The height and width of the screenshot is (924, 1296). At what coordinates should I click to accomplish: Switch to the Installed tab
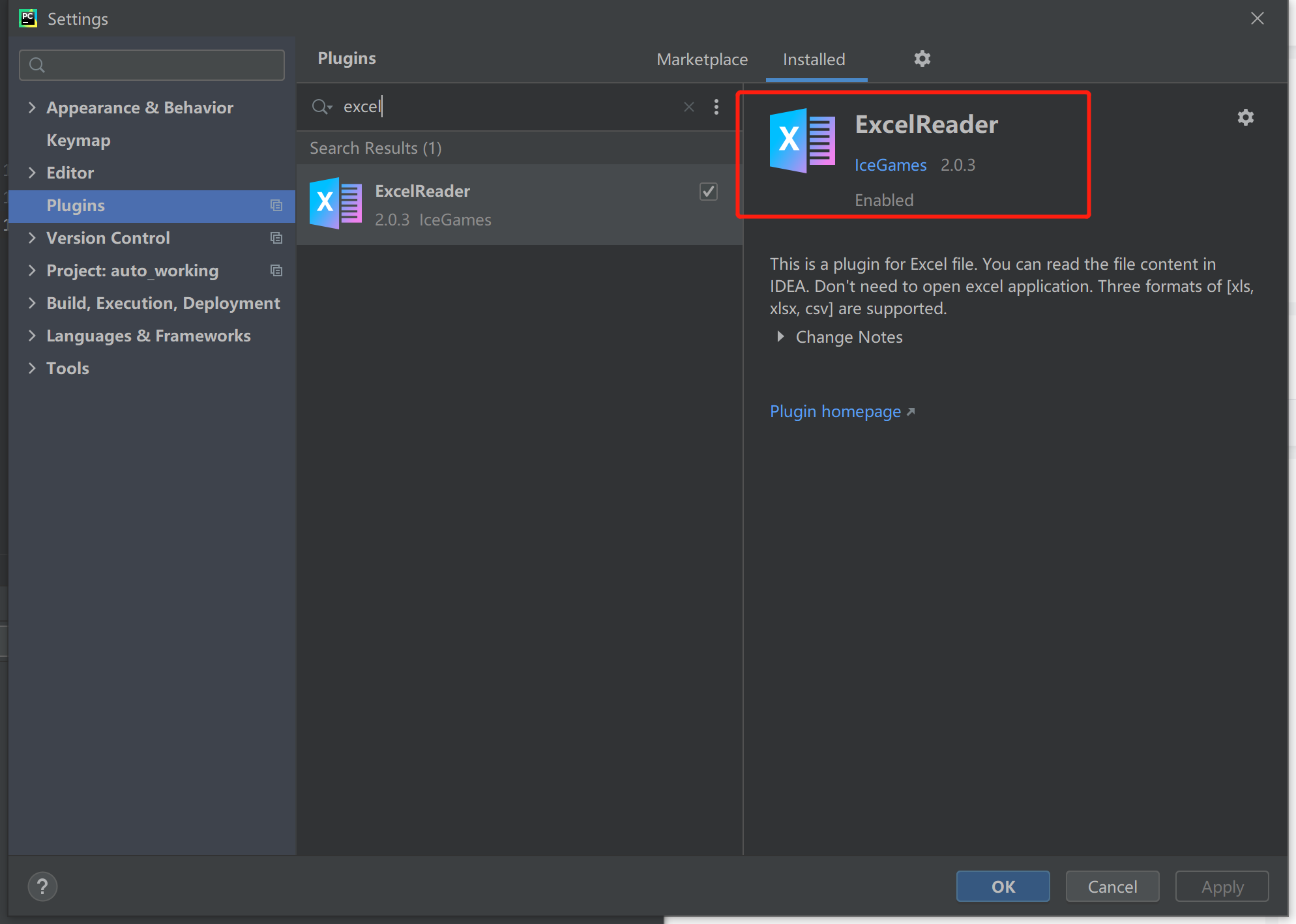(814, 59)
